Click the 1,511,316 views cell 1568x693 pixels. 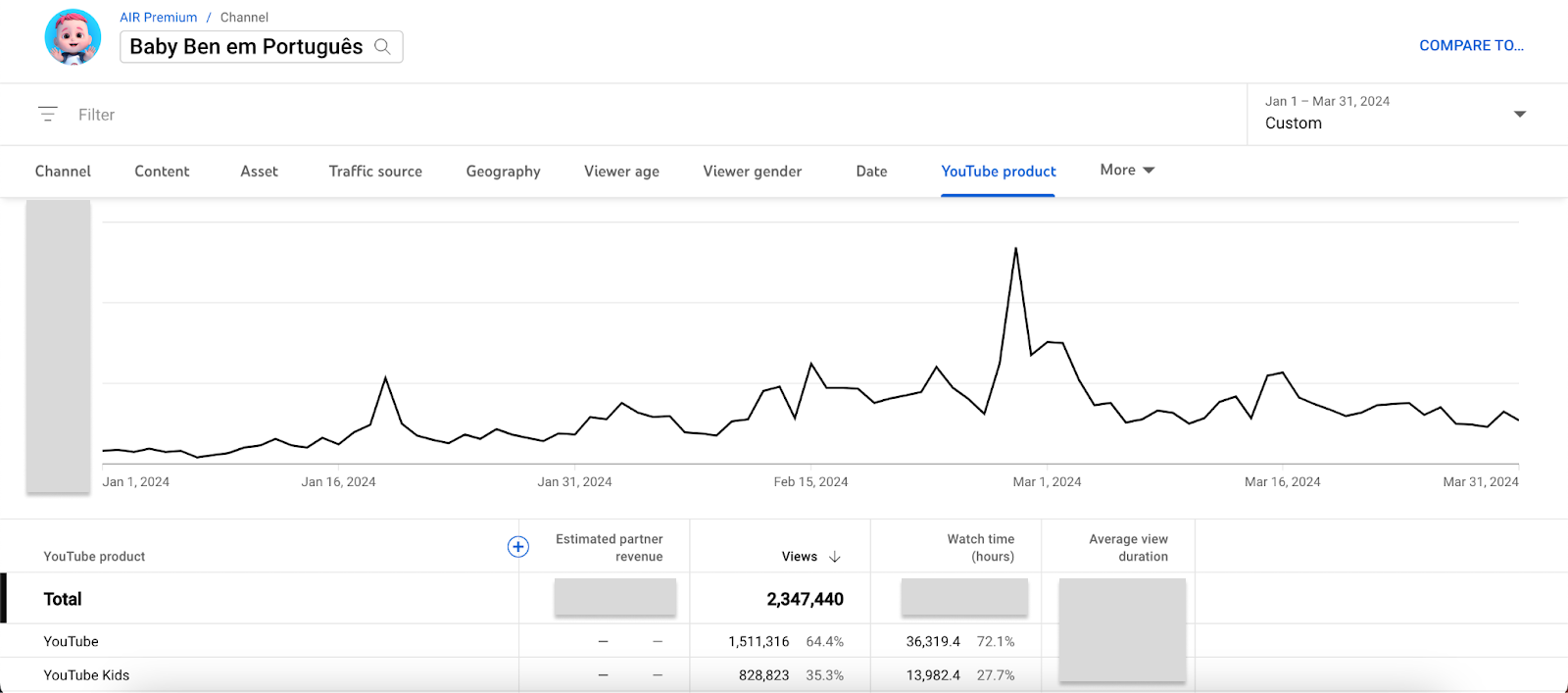point(759,641)
